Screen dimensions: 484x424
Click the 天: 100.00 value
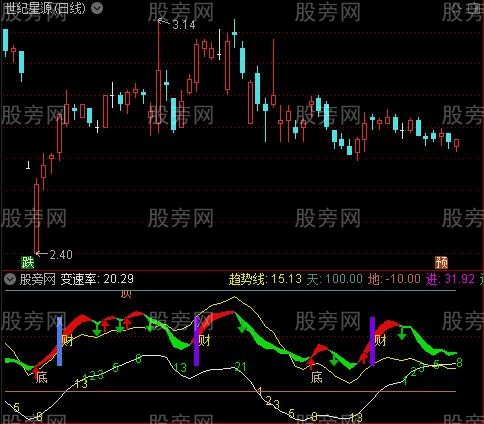tap(334, 279)
